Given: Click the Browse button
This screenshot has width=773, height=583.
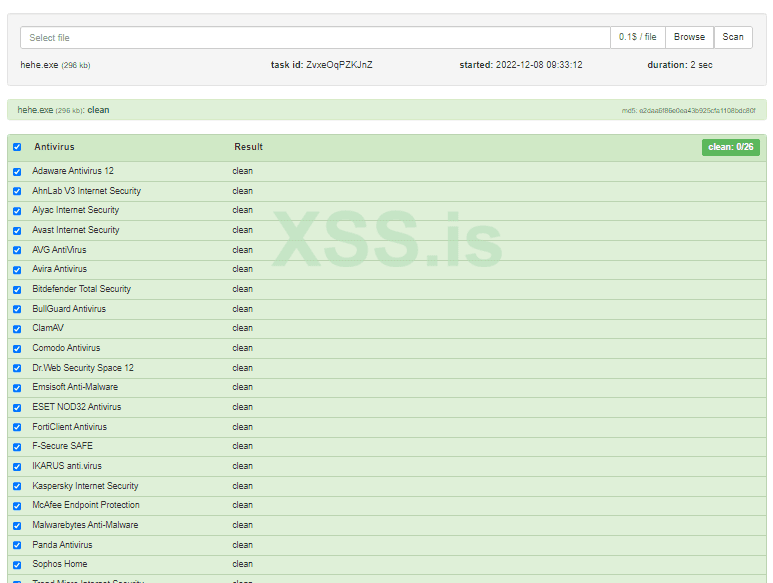Looking at the screenshot, I should (x=689, y=37).
